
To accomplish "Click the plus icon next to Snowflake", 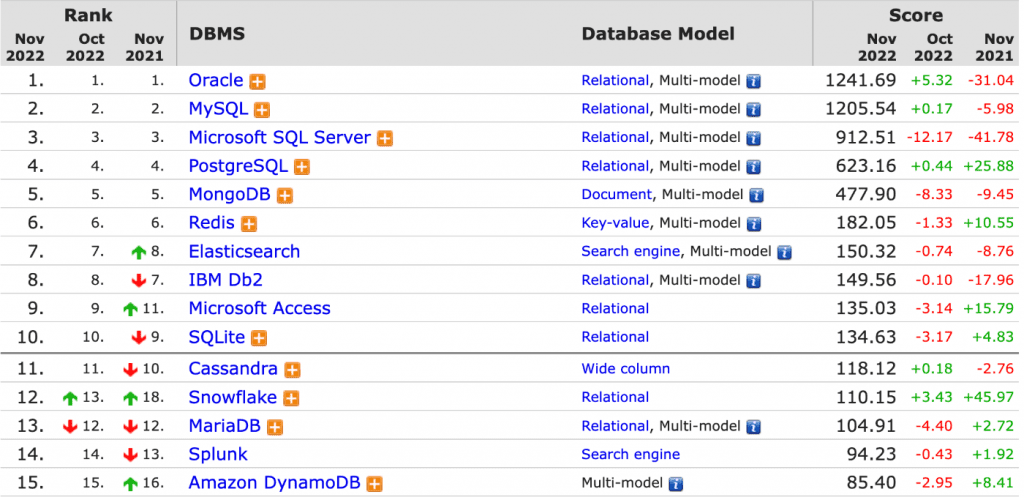I will tap(291, 398).
